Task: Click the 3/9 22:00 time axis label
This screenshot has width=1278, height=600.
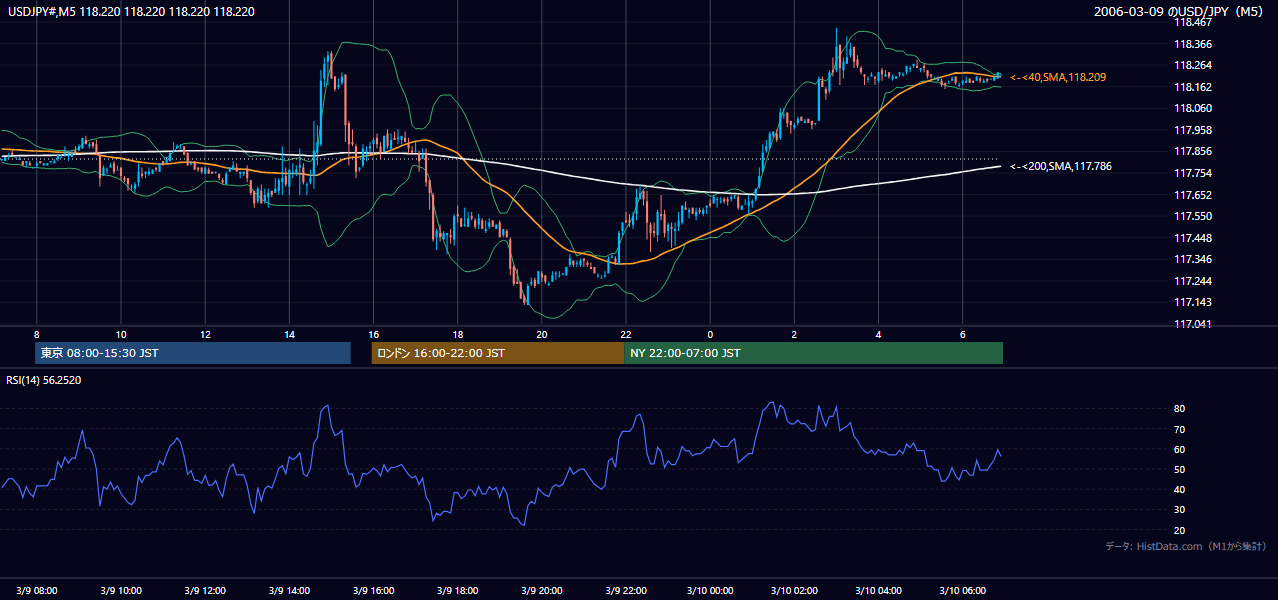Action: [x=626, y=590]
